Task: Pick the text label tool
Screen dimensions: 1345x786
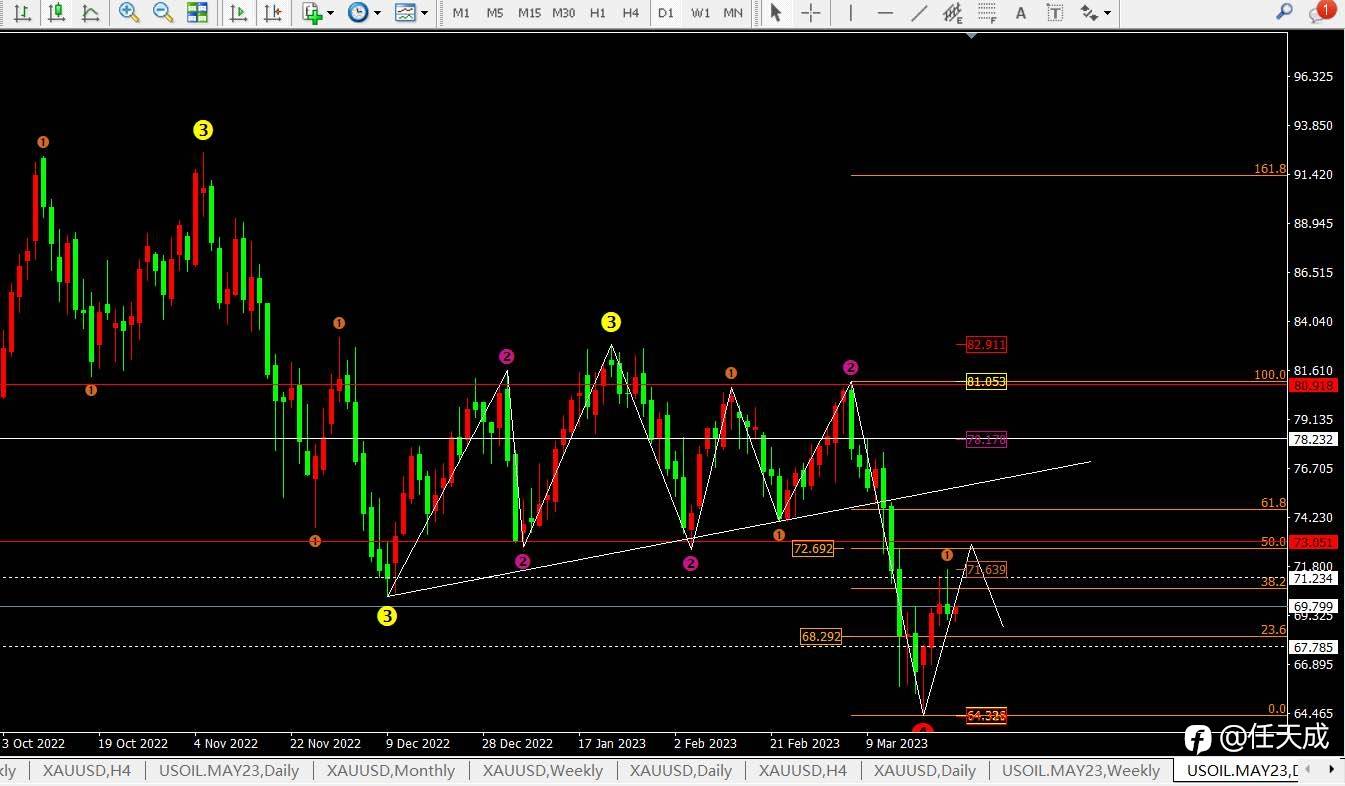Action: pos(1021,13)
